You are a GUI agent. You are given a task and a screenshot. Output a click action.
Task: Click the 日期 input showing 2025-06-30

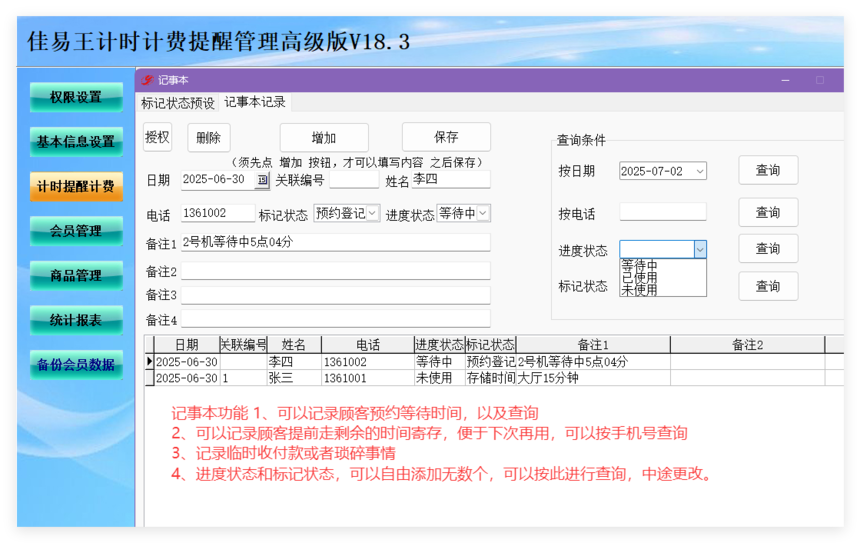click(218, 179)
